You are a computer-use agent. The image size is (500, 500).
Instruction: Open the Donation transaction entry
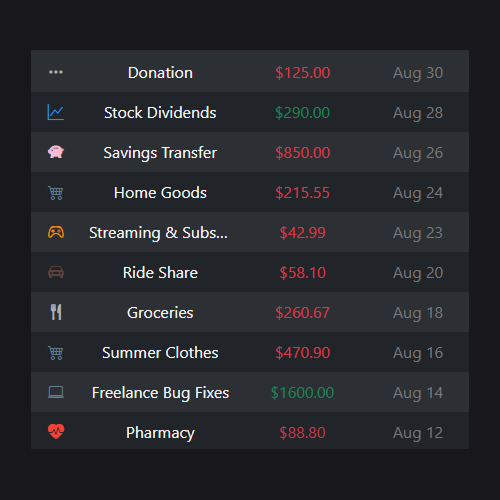(250, 71)
